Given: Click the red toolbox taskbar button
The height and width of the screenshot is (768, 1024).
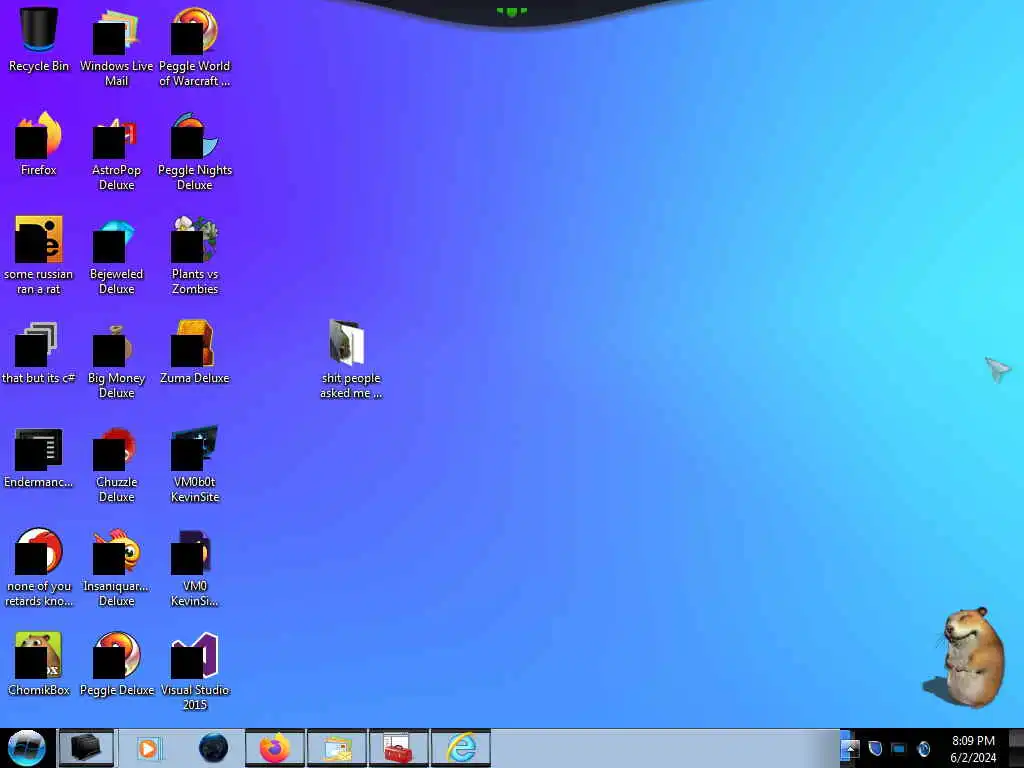Looking at the screenshot, I should click(x=398, y=748).
